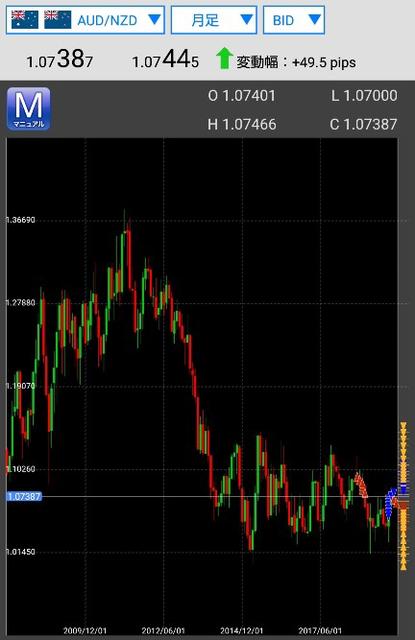Click the blue buy markers near current price

click(390, 504)
